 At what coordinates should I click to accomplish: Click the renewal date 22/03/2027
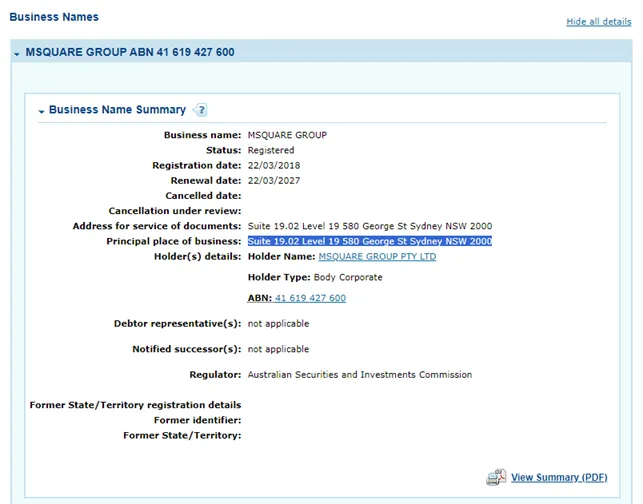(274, 181)
